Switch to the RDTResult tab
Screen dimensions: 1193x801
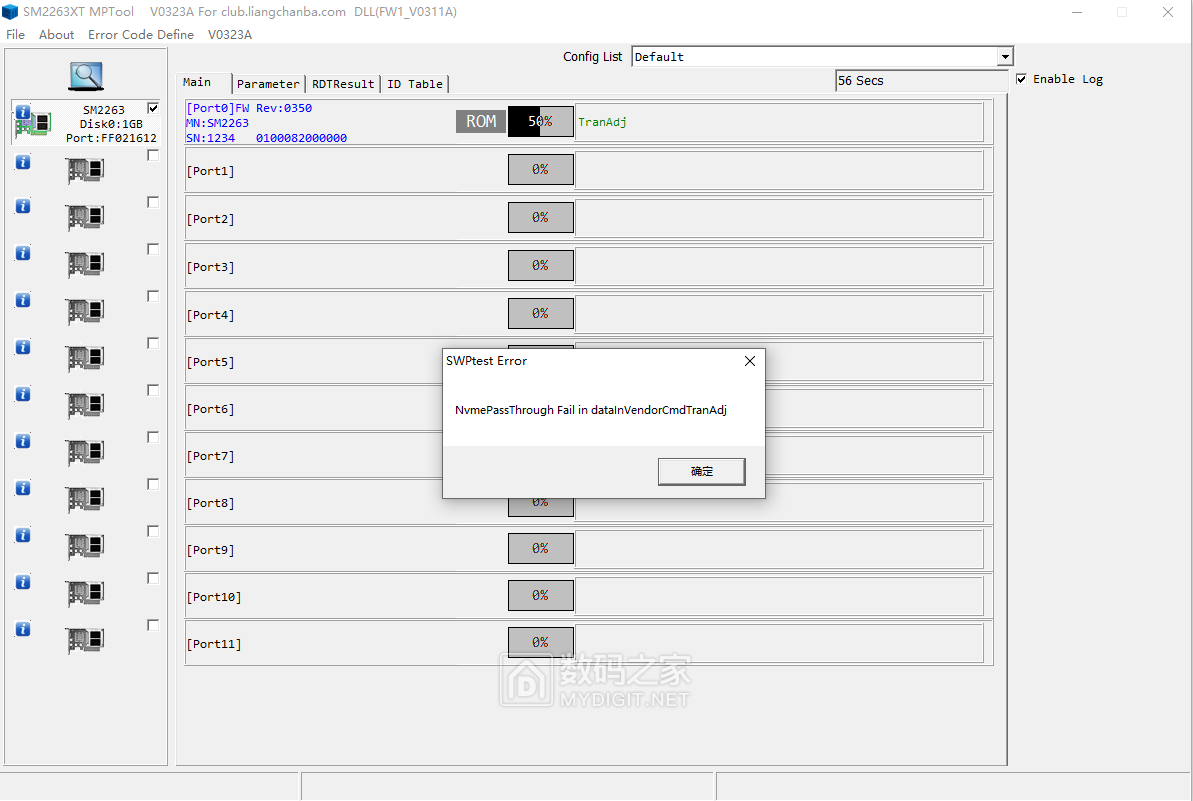pyautogui.click(x=343, y=84)
